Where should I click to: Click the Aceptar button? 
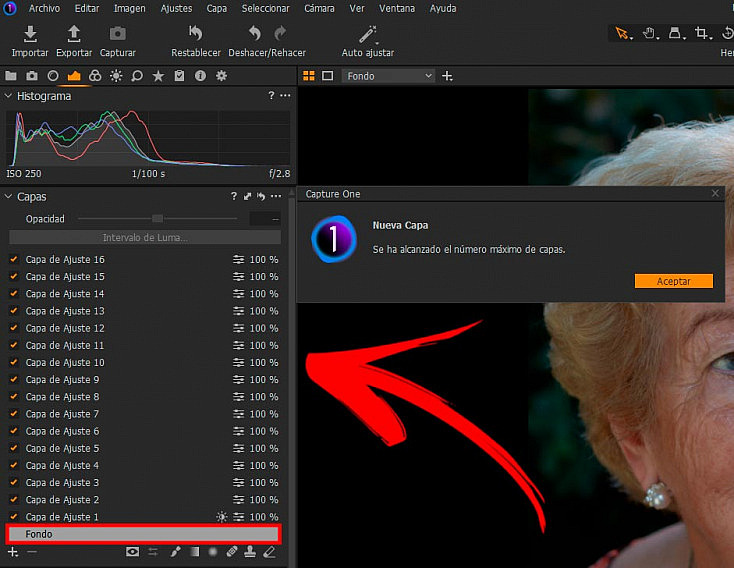[674, 281]
